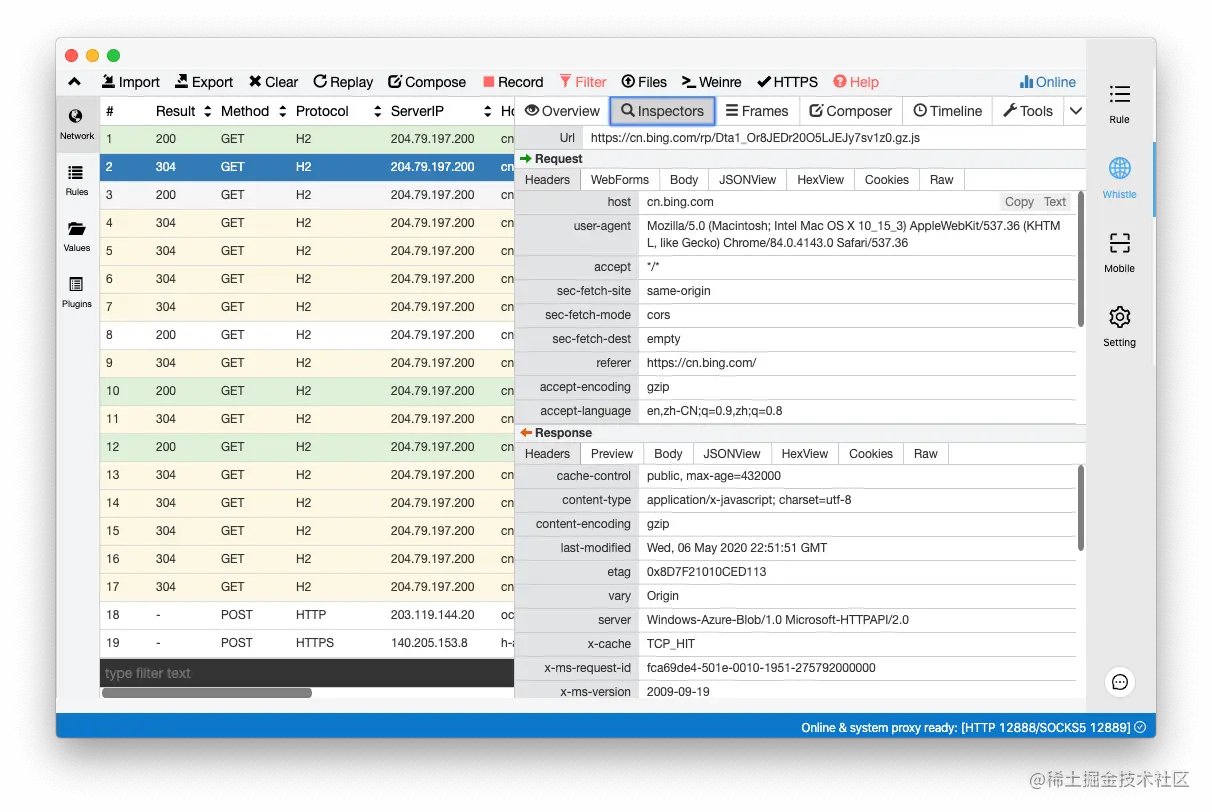Viewport: 1212px width, 812px height.
Task: Open request HexView tab
Action: (x=821, y=180)
